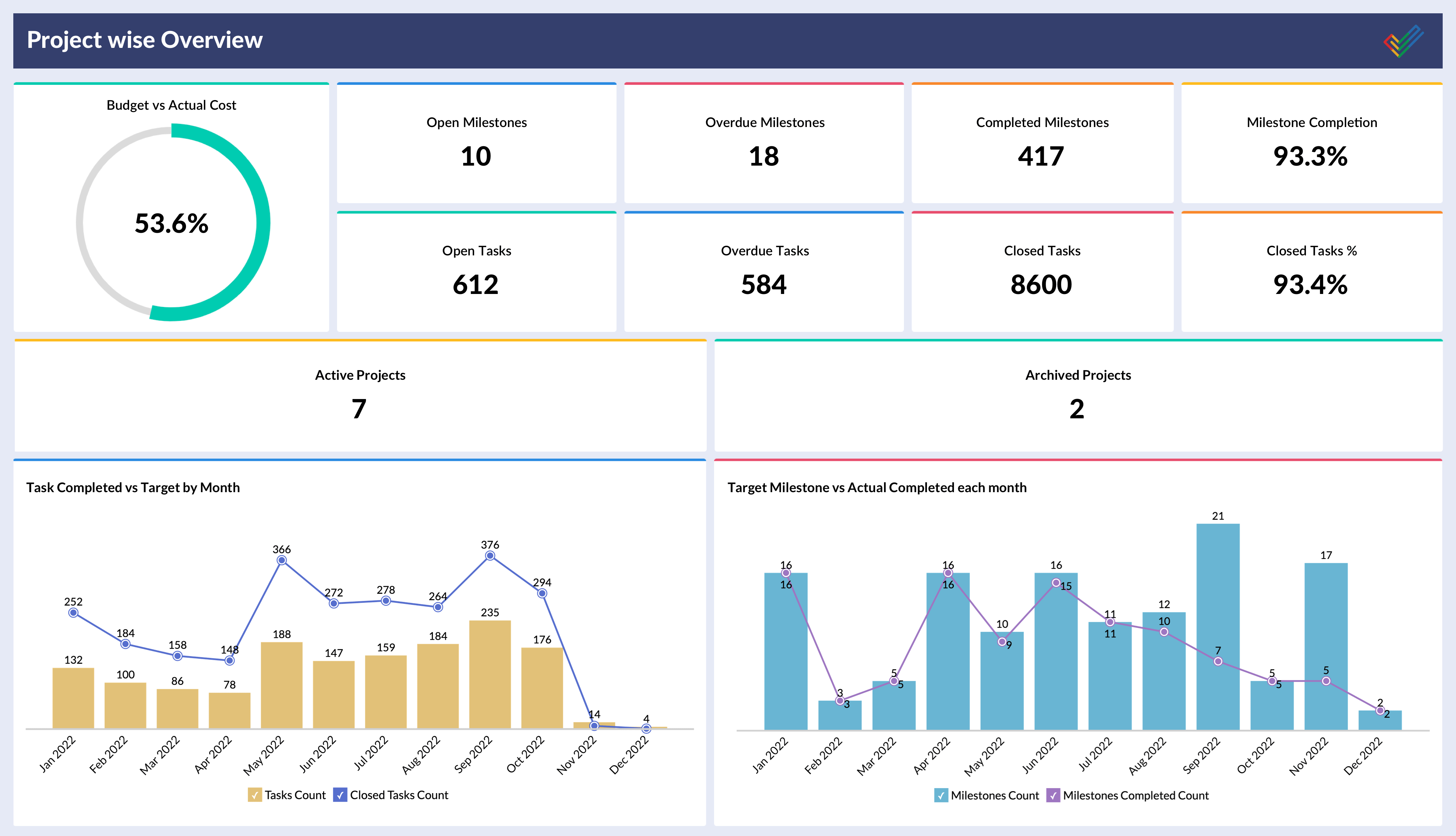The height and width of the screenshot is (836, 1456).
Task: Select the Archived Projects count 2
Action: pyautogui.click(x=1077, y=409)
